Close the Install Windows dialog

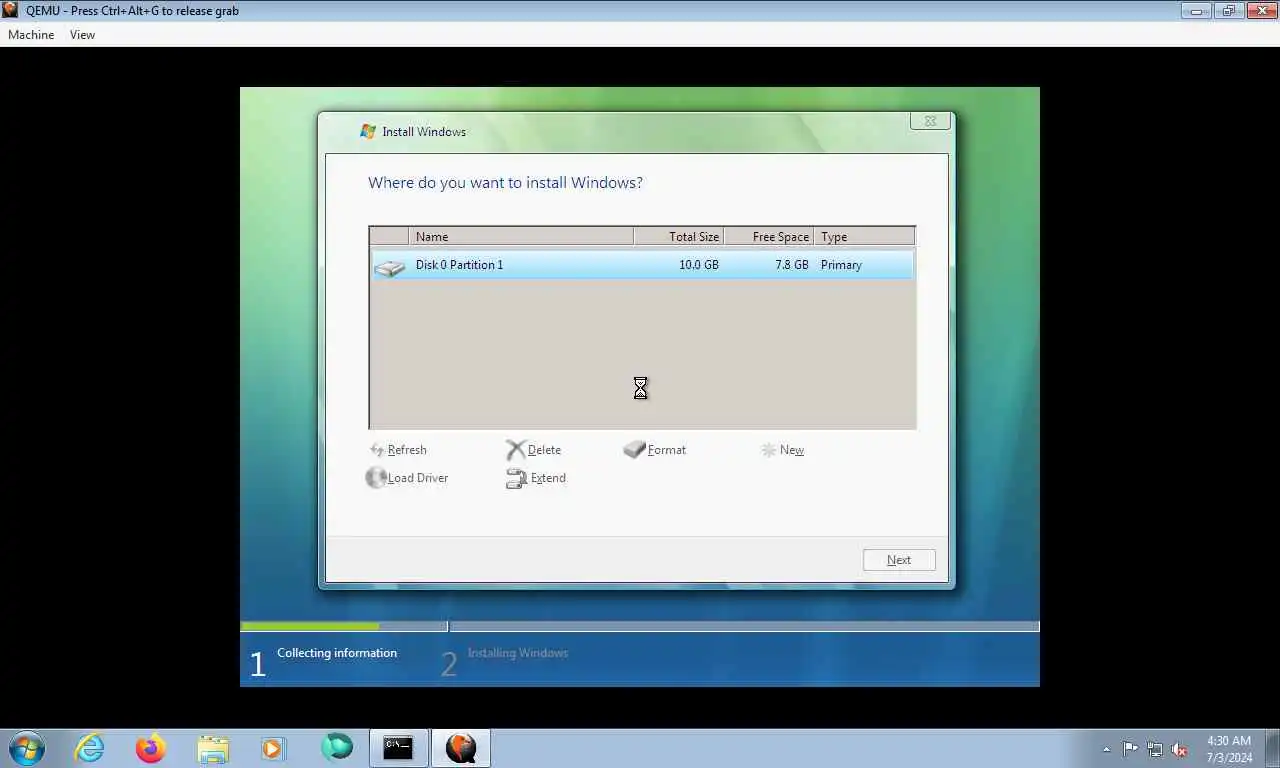[930, 121]
